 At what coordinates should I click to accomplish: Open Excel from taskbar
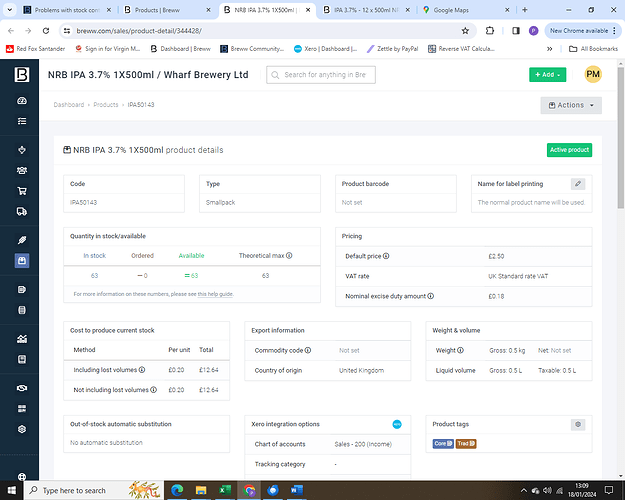pyautogui.click(x=225, y=490)
